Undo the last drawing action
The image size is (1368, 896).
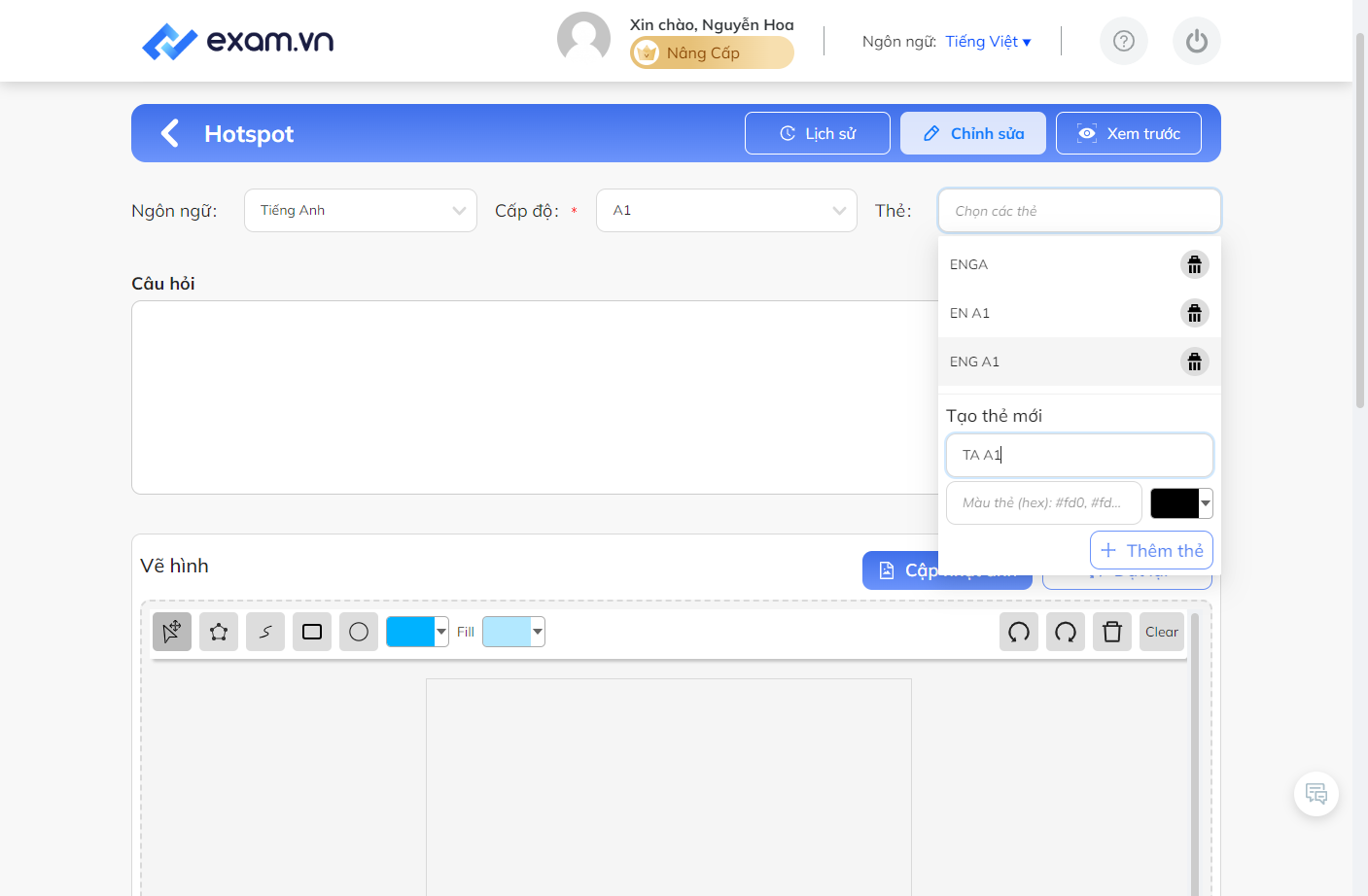pyautogui.click(x=1019, y=632)
